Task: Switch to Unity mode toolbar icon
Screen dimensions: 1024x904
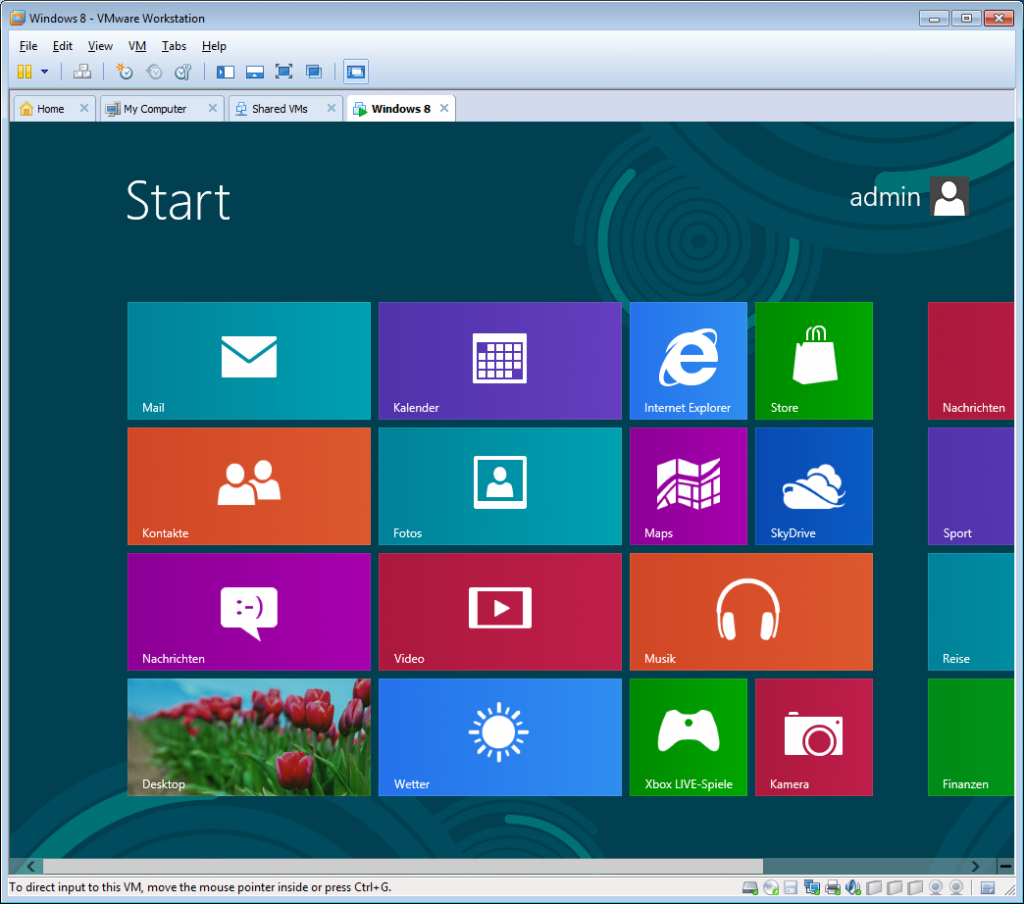Action: coord(314,72)
